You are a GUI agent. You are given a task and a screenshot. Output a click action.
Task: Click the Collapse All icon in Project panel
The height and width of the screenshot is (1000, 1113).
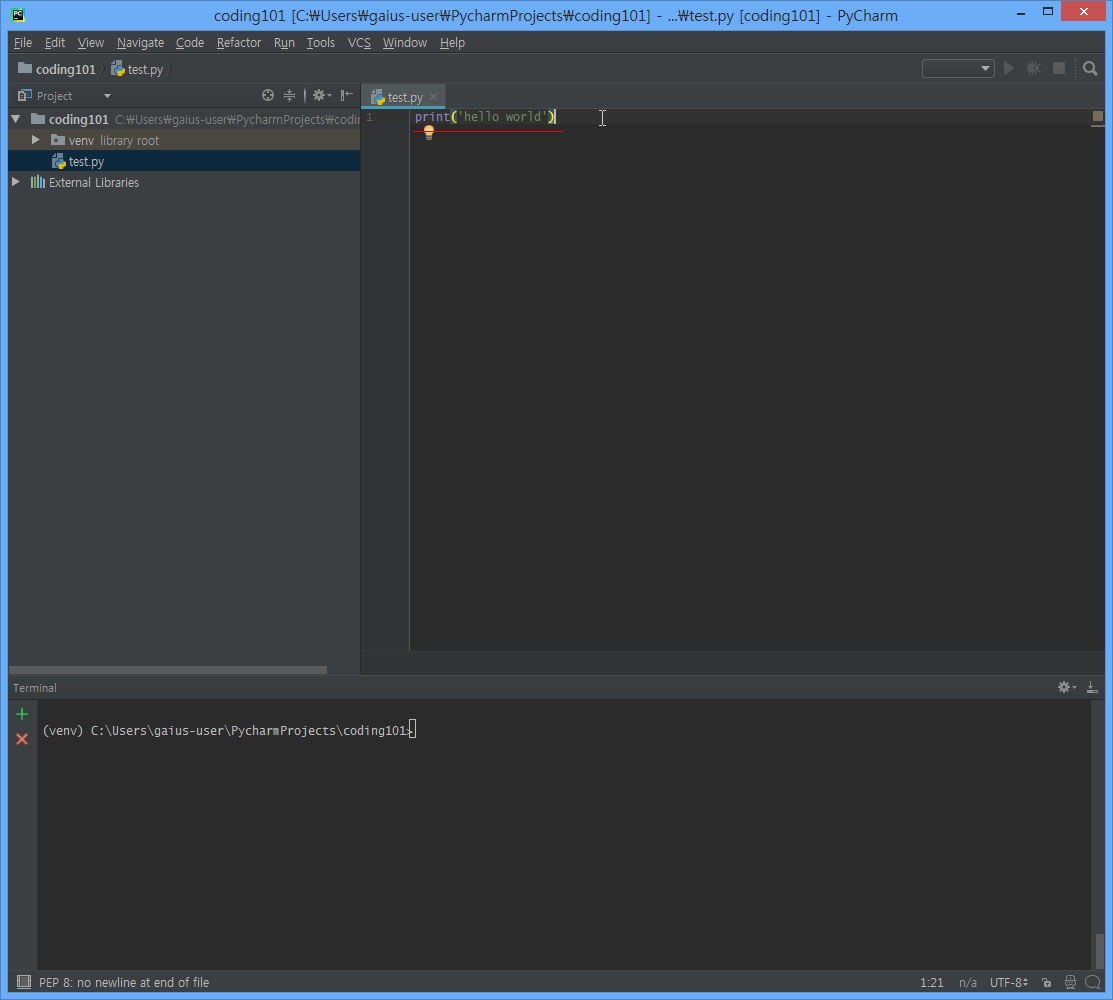click(290, 95)
